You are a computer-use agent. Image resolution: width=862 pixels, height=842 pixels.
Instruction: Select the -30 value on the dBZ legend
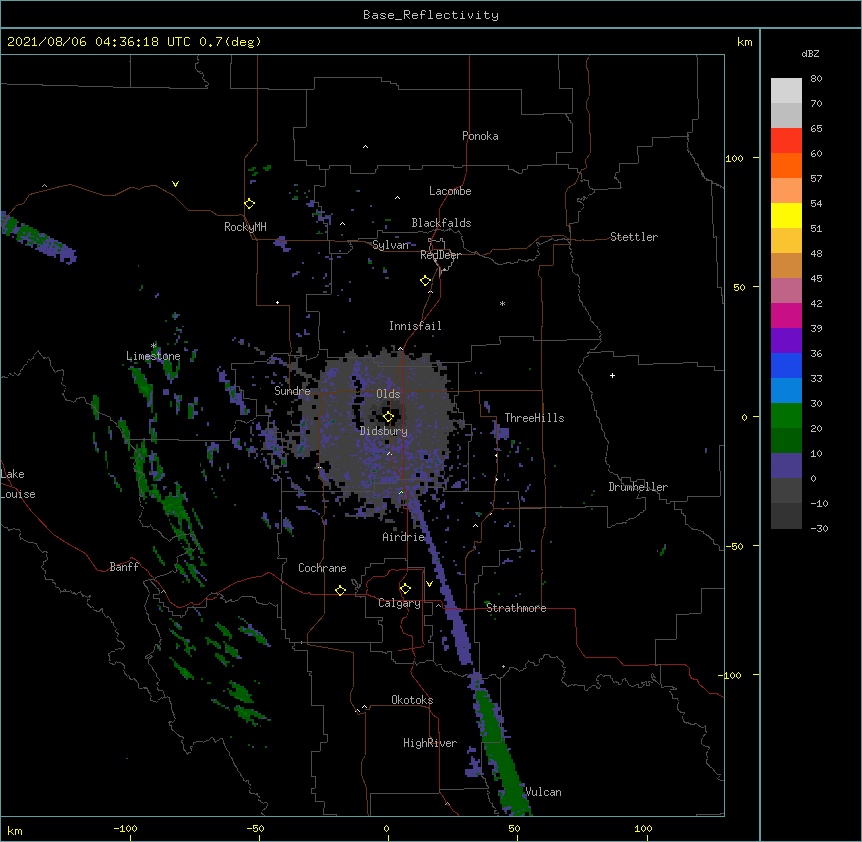(819, 529)
